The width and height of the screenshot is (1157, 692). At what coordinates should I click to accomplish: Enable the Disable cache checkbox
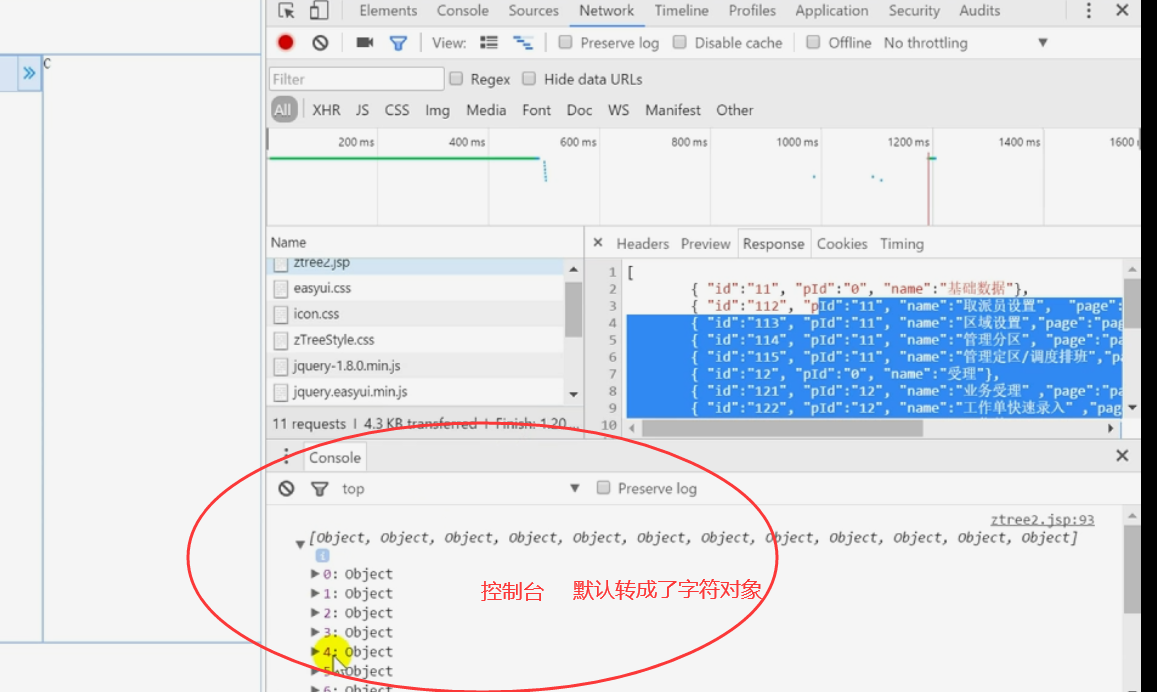[680, 42]
